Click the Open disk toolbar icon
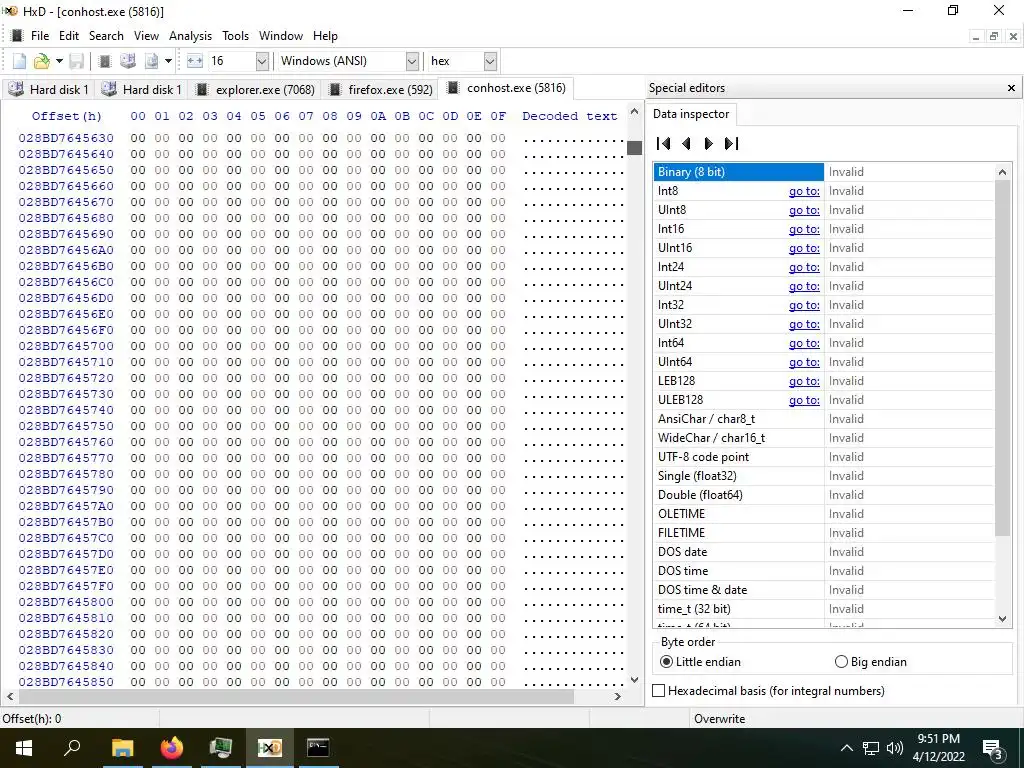The image size is (1024, 768). pyautogui.click(x=128, y=61)
